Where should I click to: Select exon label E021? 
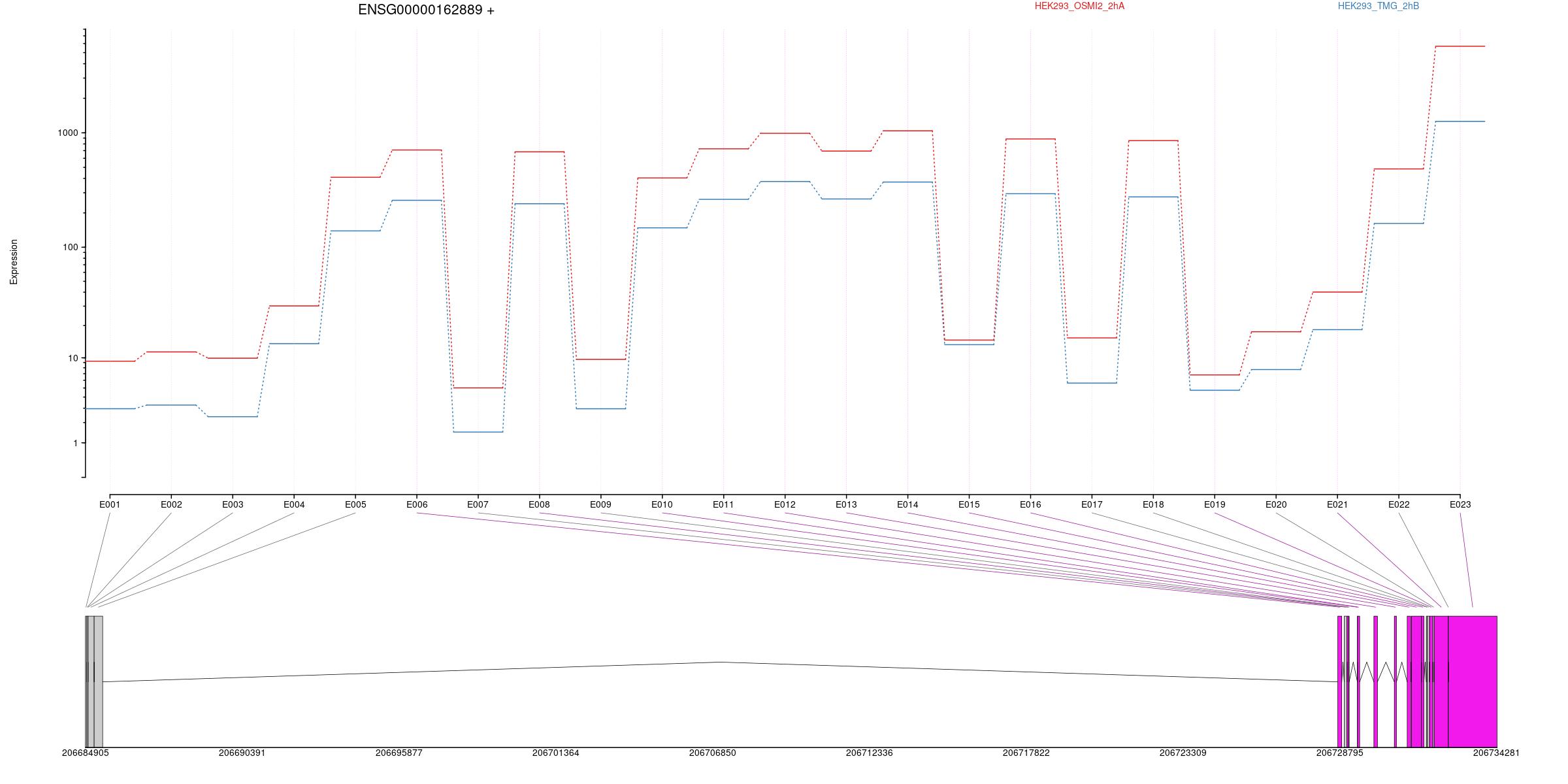[x=1337, y=504]
